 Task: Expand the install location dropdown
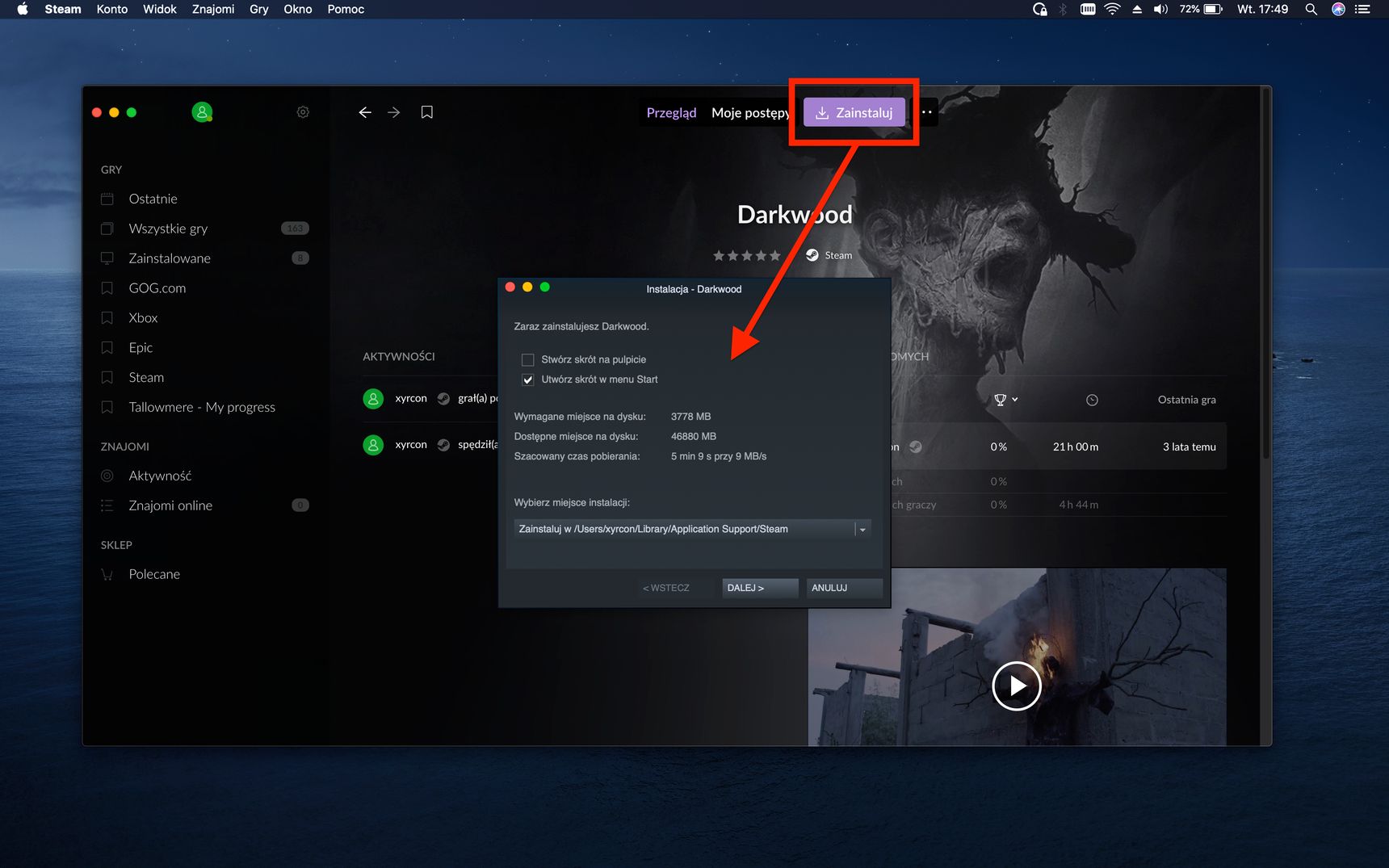click(x=862, y=530)
